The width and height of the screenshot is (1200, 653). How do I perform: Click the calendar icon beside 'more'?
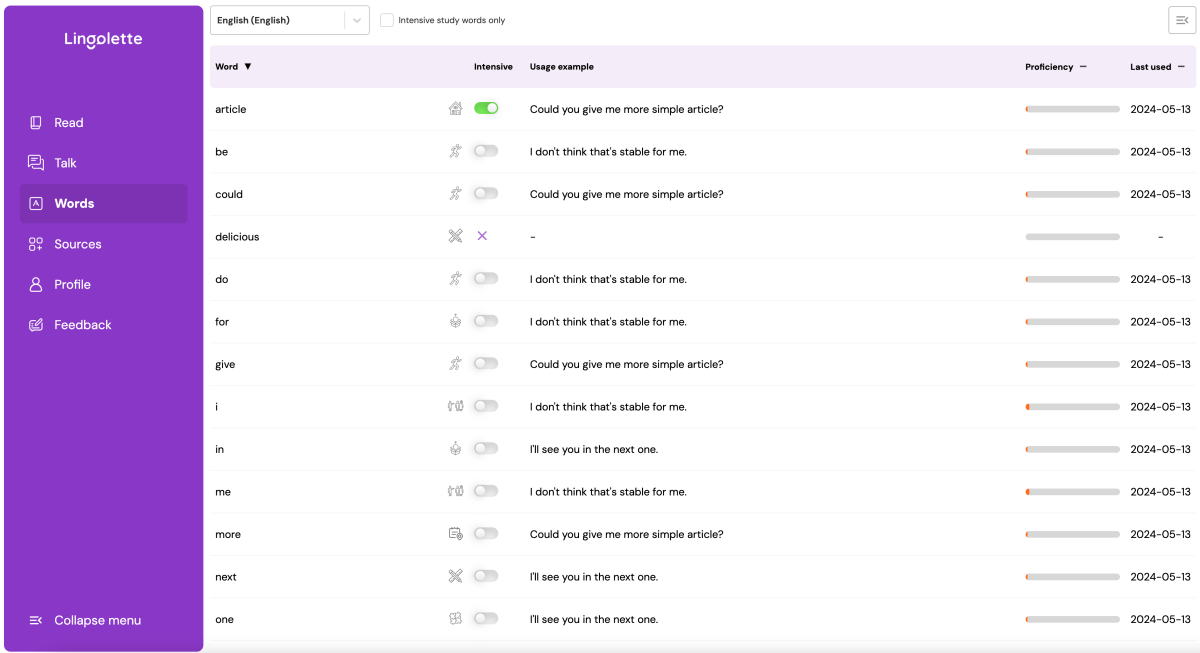point(455,534)
